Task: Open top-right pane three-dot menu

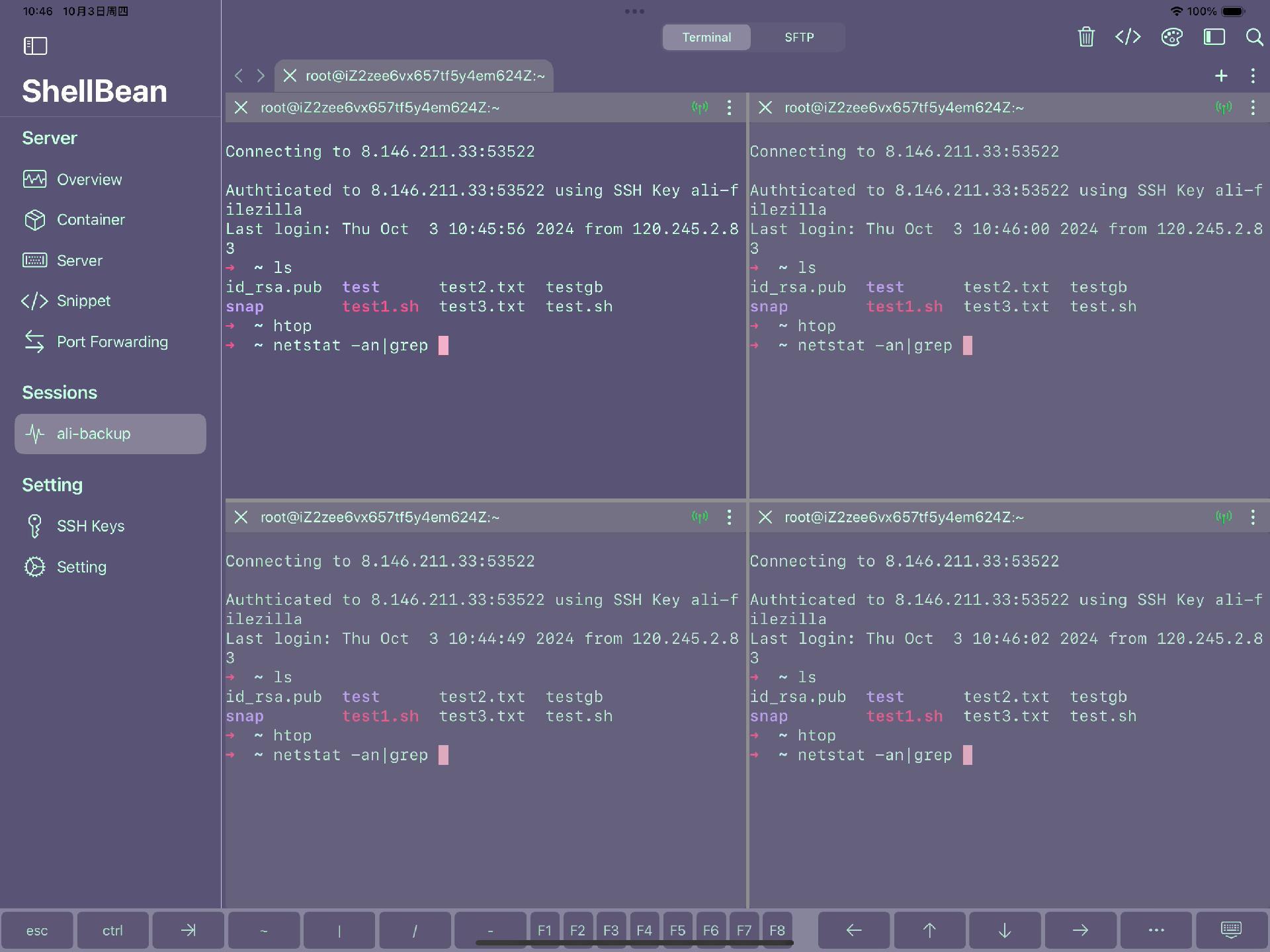Action: (1253, 108)
